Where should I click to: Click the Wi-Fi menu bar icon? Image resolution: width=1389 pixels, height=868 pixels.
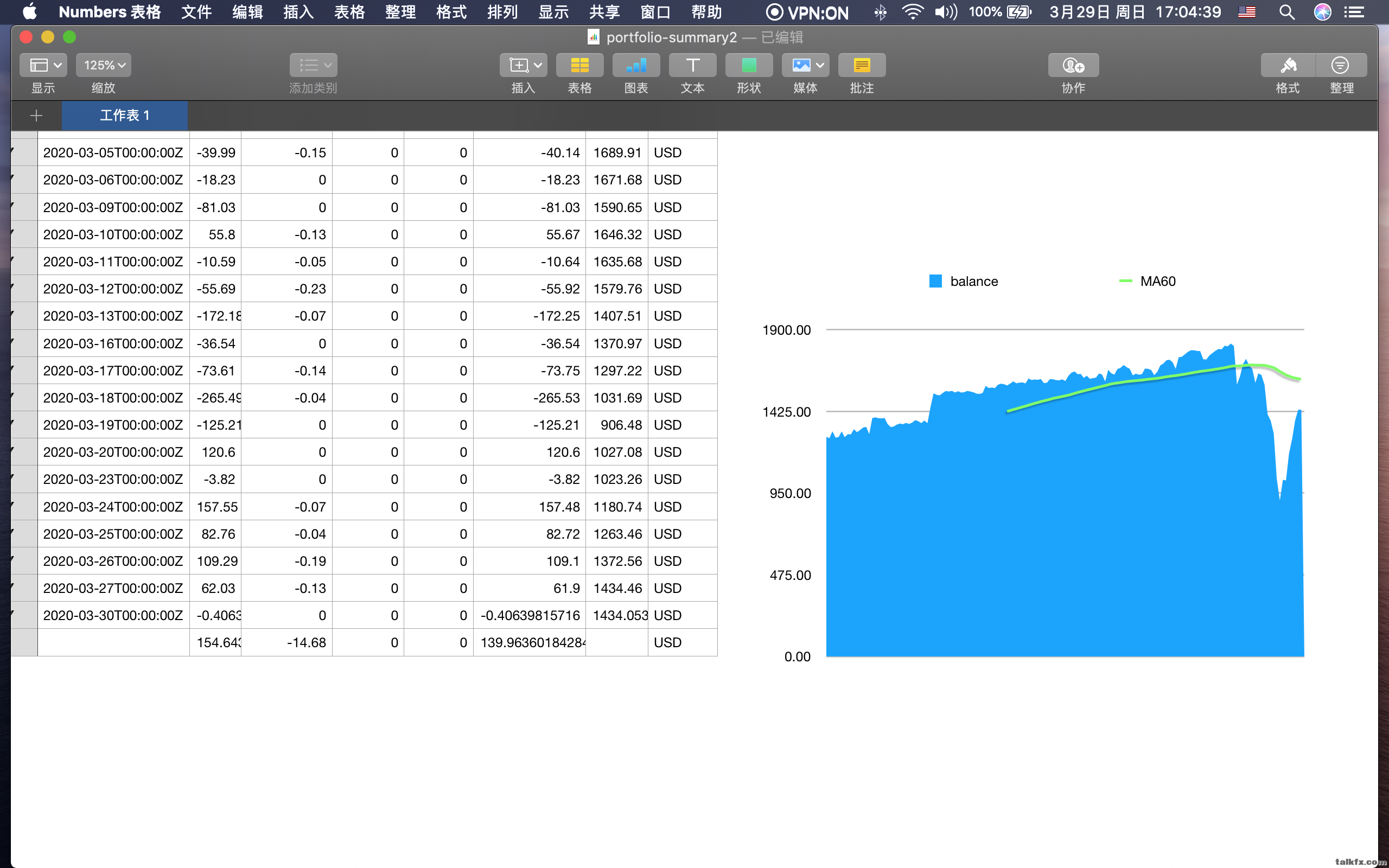coord(913,12)
